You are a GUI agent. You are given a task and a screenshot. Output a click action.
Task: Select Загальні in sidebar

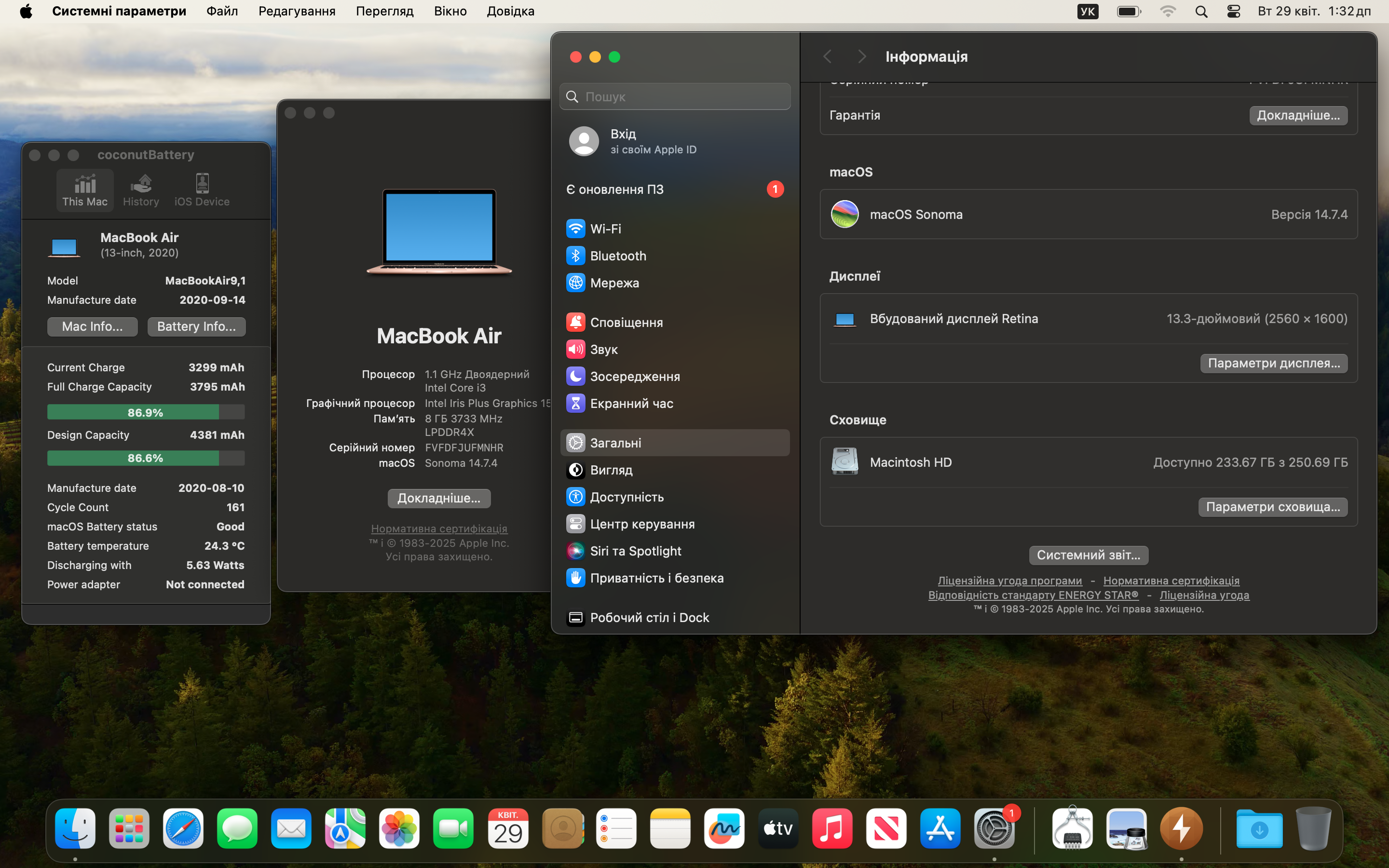(675, 443)
